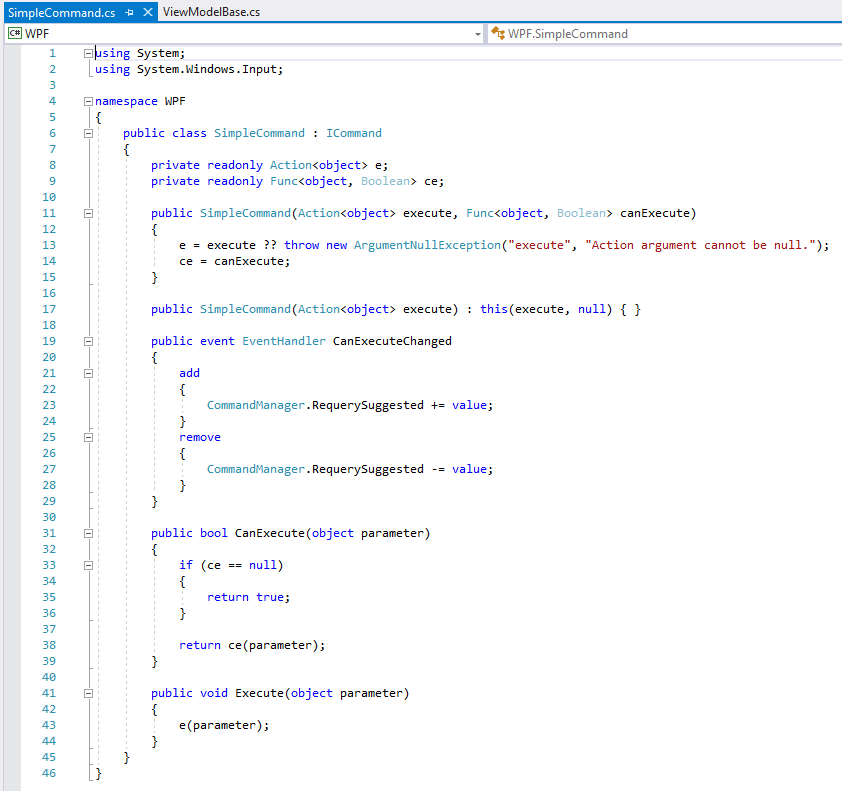The width and height of the screenshot is (842, 791).
Task: Click line number 13 in the margin
Action: (49, 245)
